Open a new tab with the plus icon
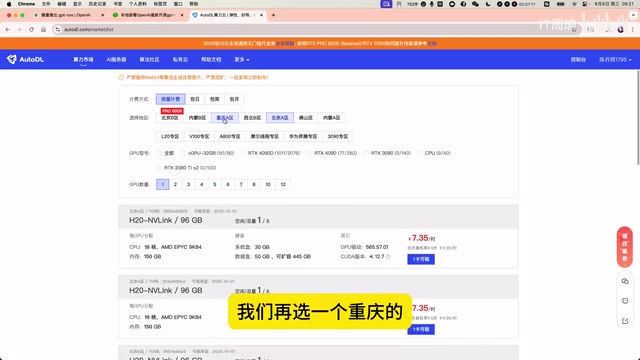 (273, 15)
